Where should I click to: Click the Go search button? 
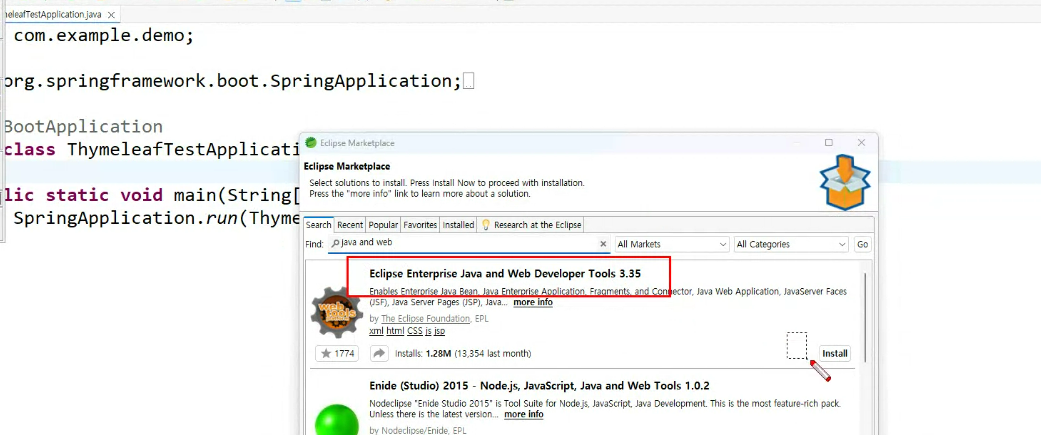point(862,244)
